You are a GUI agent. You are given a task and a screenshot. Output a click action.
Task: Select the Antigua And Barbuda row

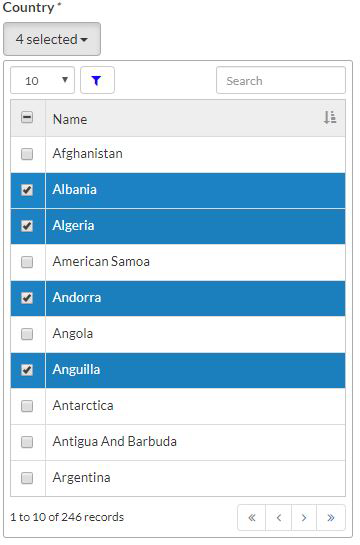point(178,442)
